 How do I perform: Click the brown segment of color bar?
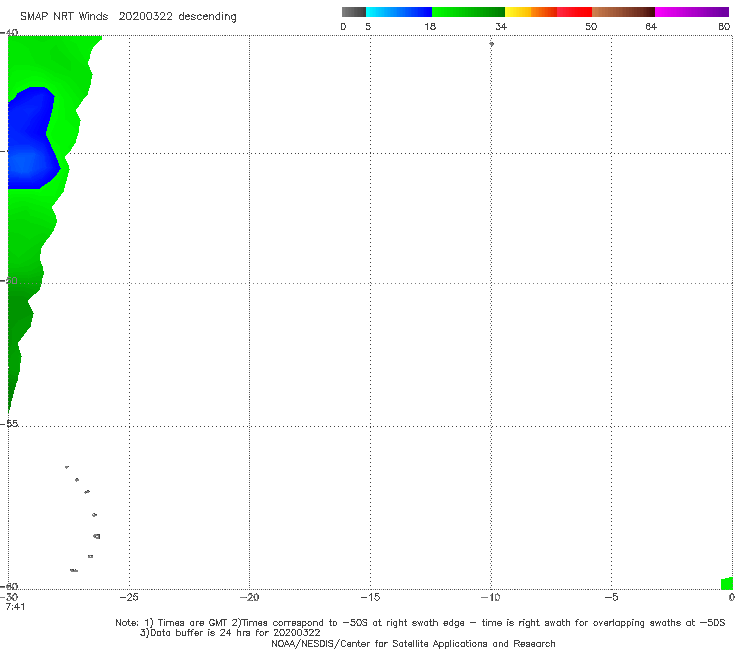[x=623, y=12]
